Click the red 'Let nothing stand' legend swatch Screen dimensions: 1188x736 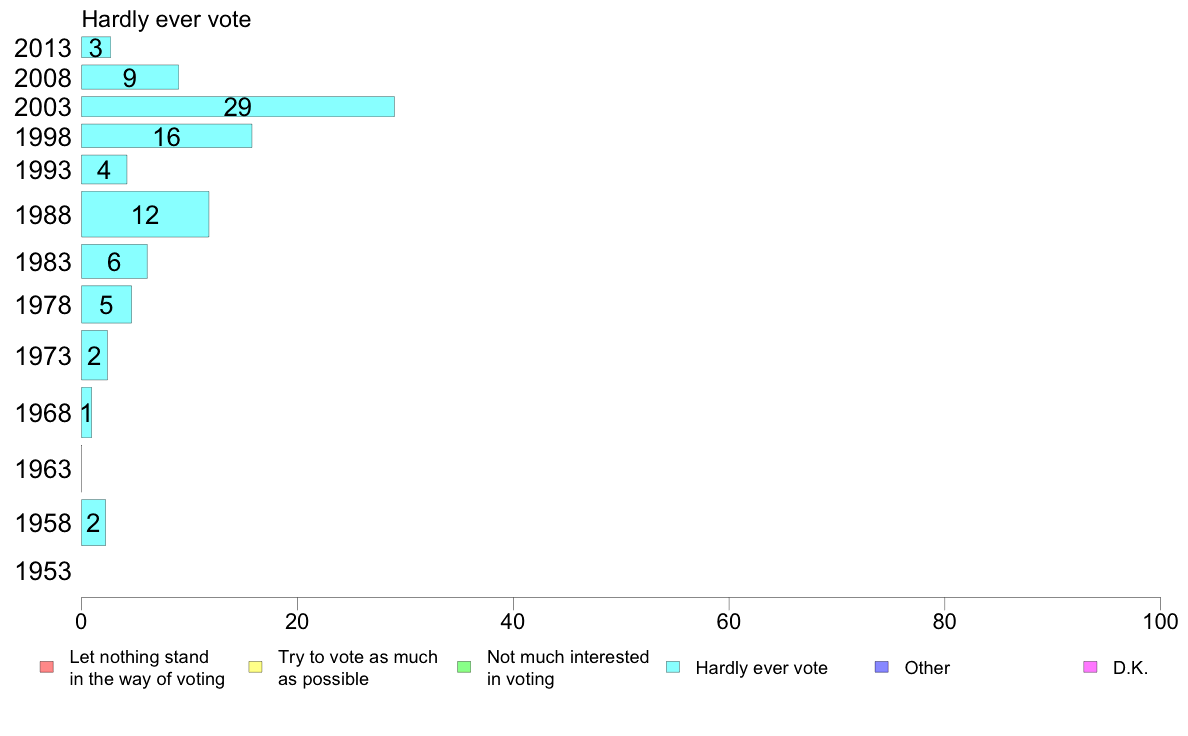pos(47,667)
